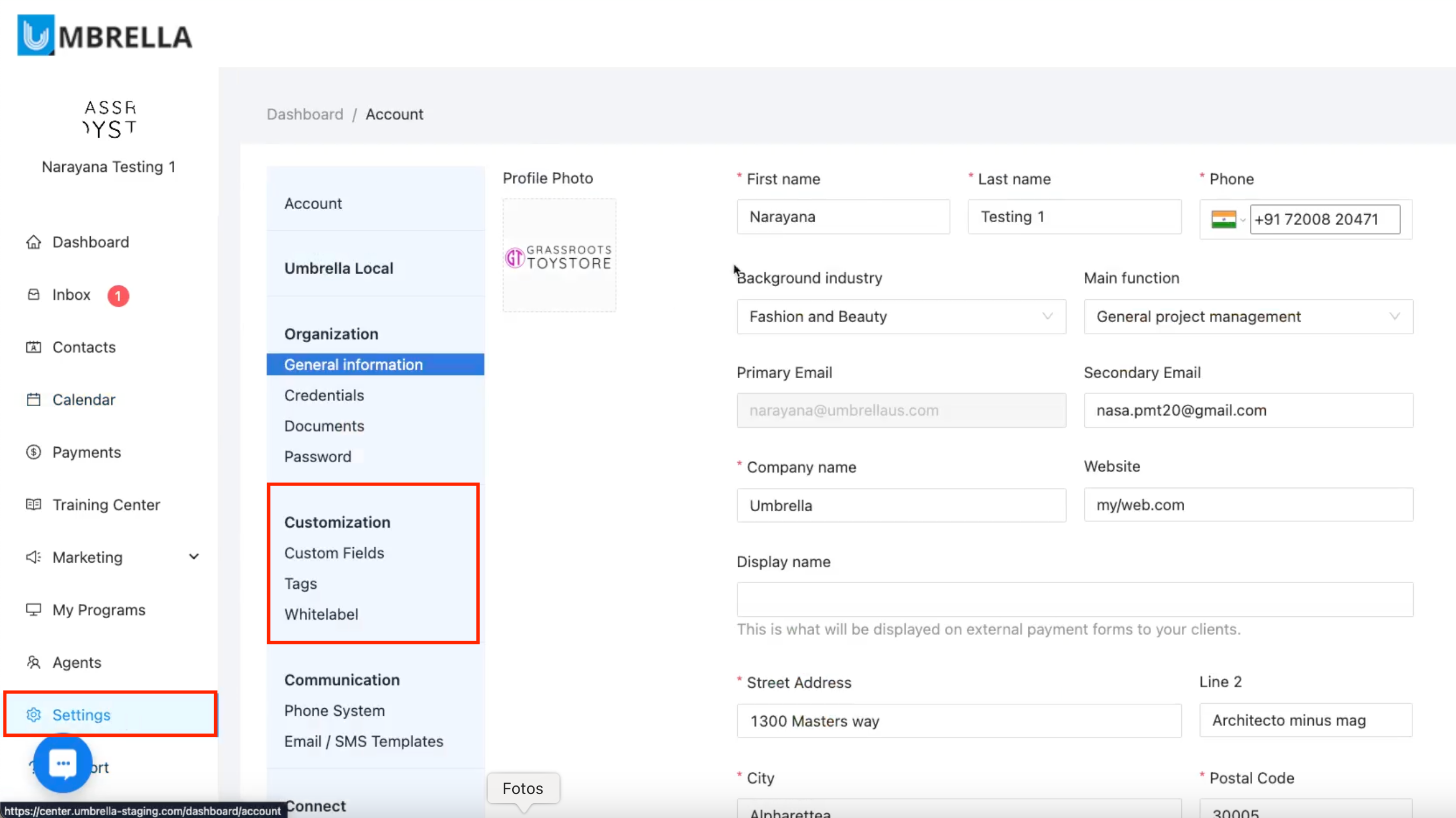Click the Training Center book icon
The image size is (1456, 818).
pyautogui.click(x=34, y=505)
